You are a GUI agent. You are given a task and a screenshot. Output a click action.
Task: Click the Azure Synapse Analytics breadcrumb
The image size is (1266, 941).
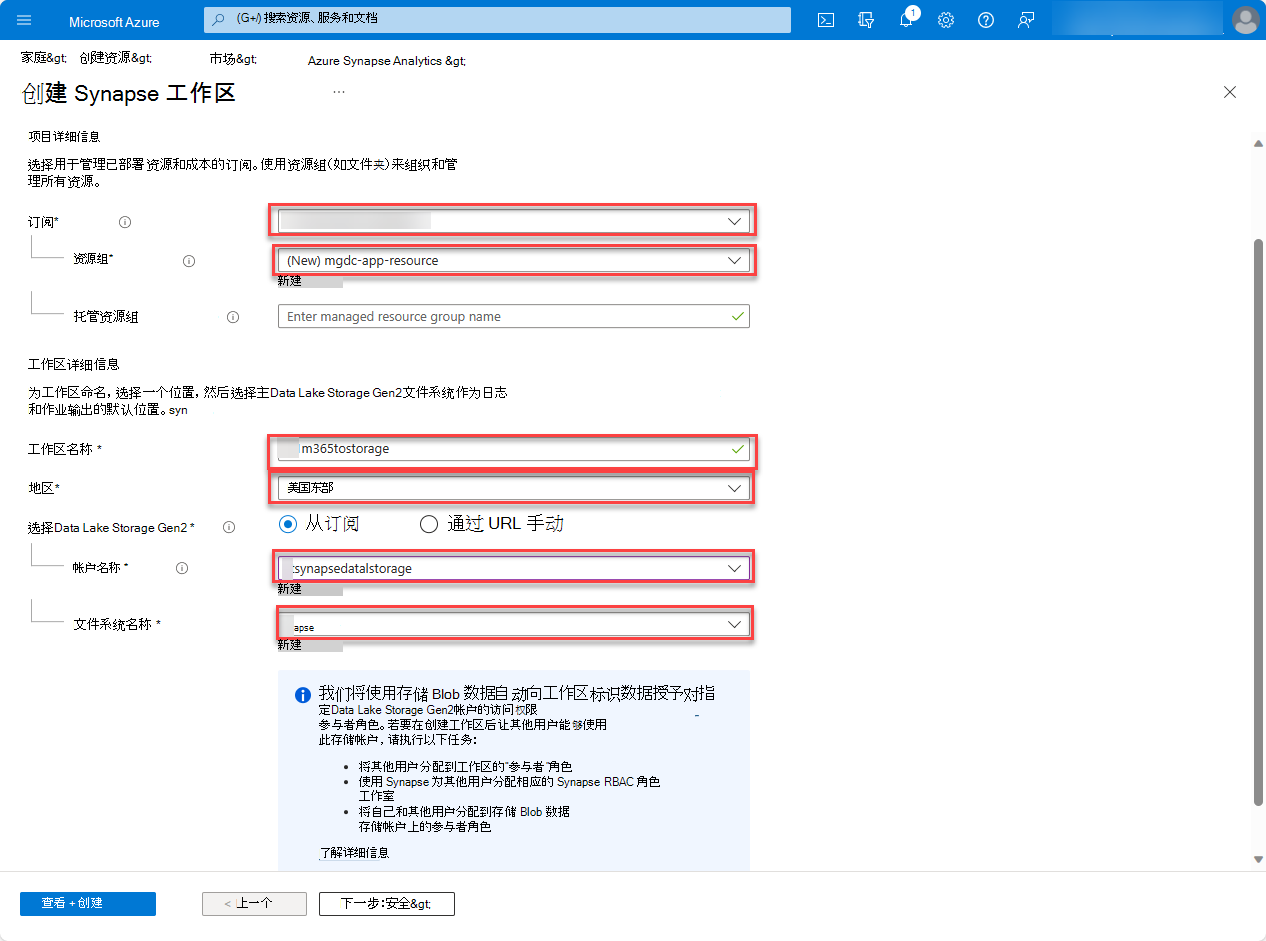pos(386,61)
